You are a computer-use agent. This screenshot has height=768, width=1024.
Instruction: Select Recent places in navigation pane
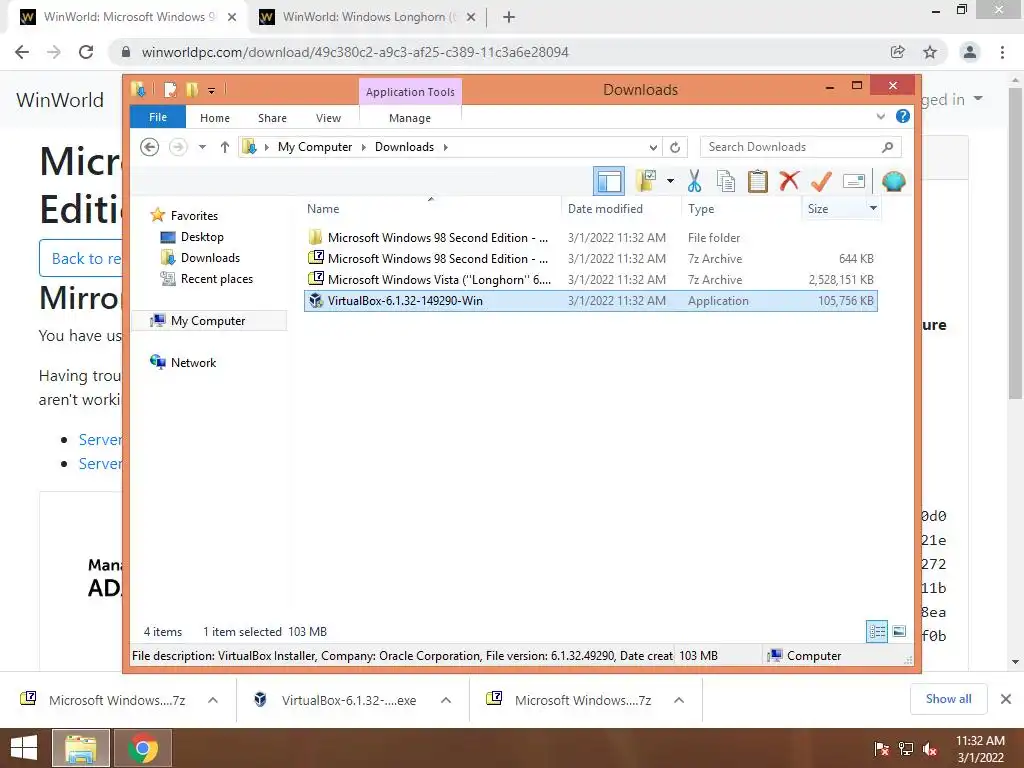click(x=217, y=279)
